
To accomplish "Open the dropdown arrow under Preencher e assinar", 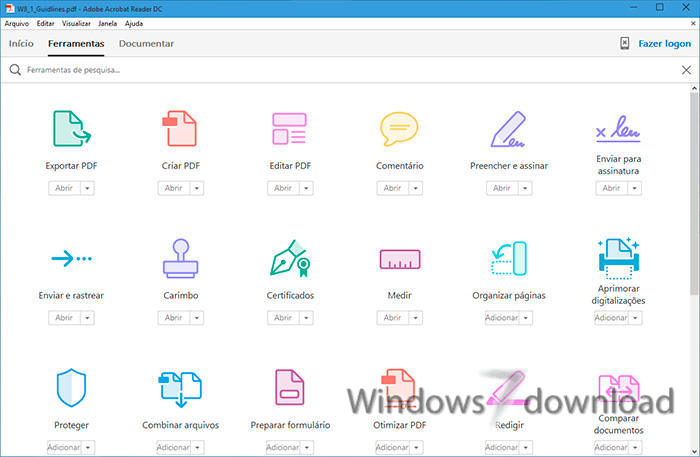I will (x=525, y=188).
